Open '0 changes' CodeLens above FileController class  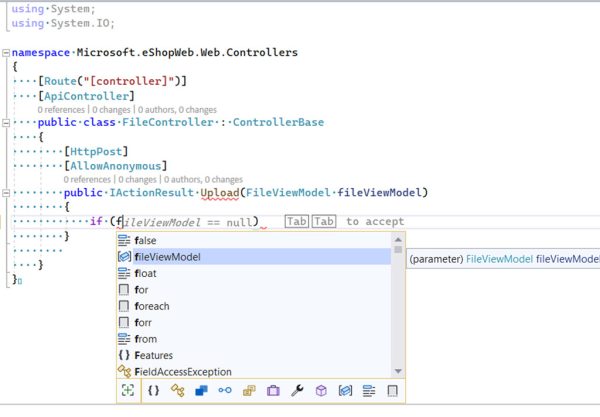(111, 110)
